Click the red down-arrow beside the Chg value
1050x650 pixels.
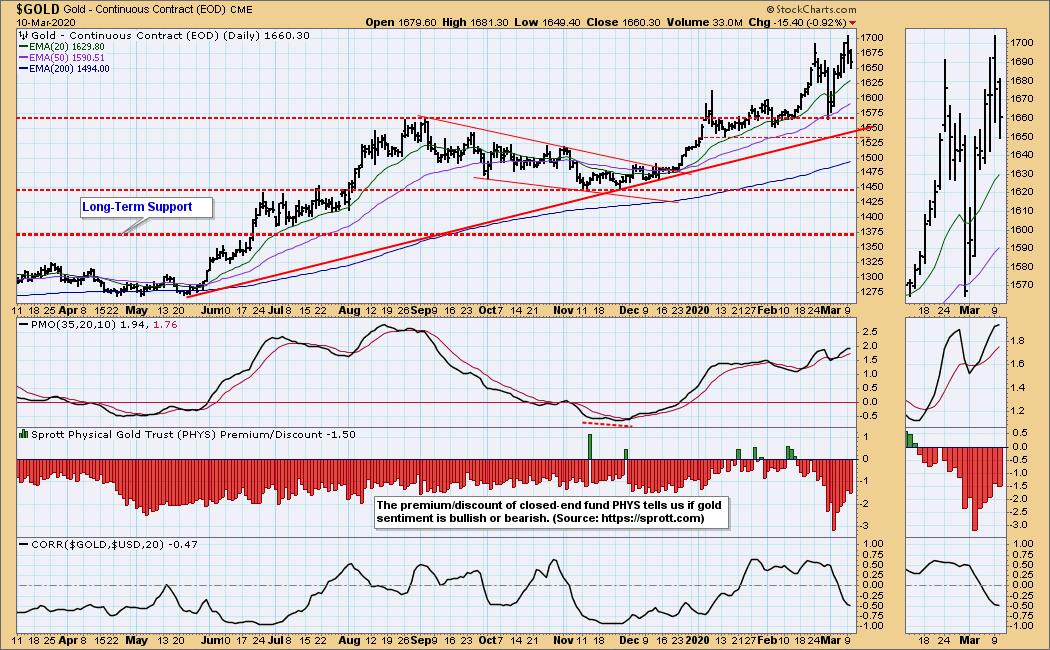[x=852, y=23]
